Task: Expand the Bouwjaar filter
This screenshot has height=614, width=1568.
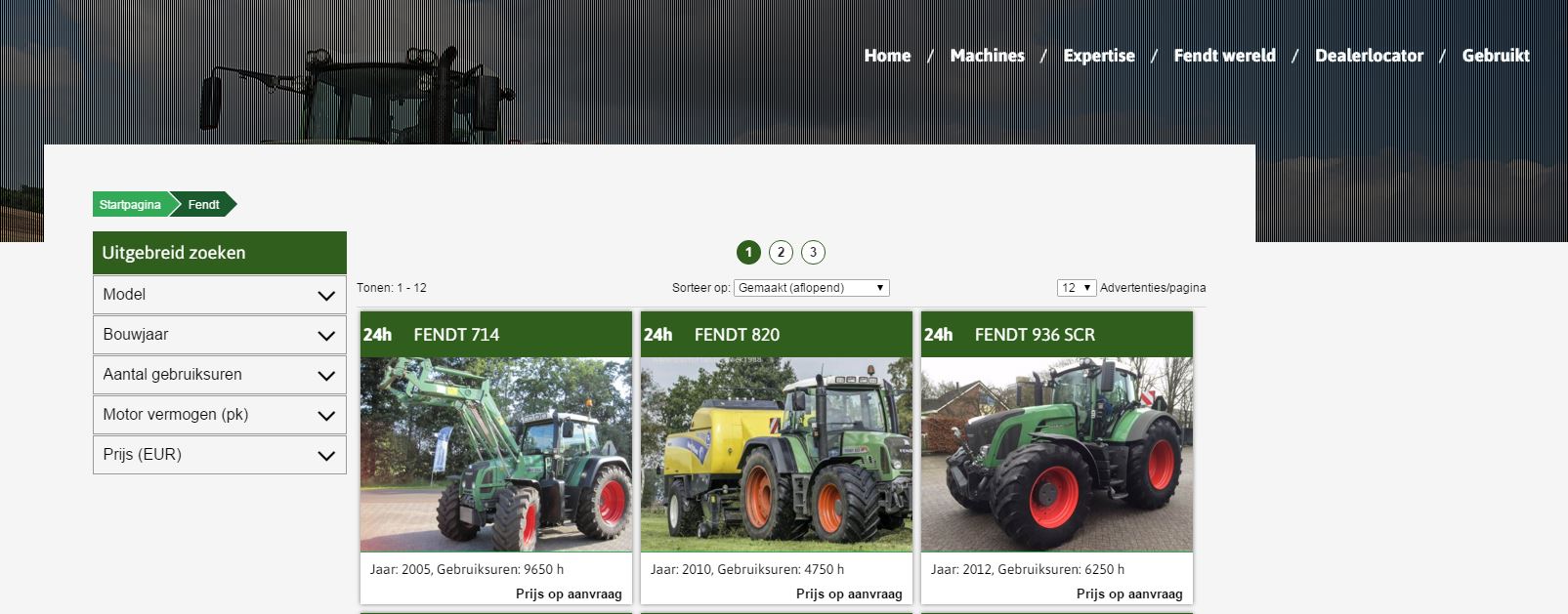Action: point(220,335)
